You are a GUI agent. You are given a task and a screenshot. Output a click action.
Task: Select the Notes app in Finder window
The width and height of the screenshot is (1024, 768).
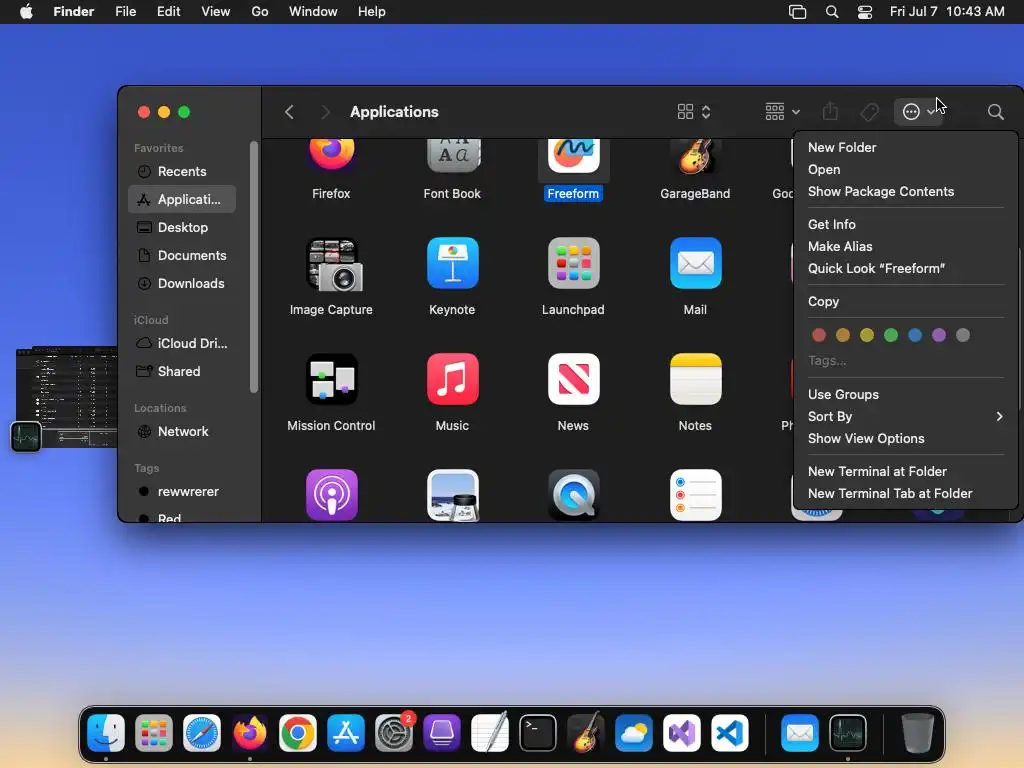click(x=696, y=379)
